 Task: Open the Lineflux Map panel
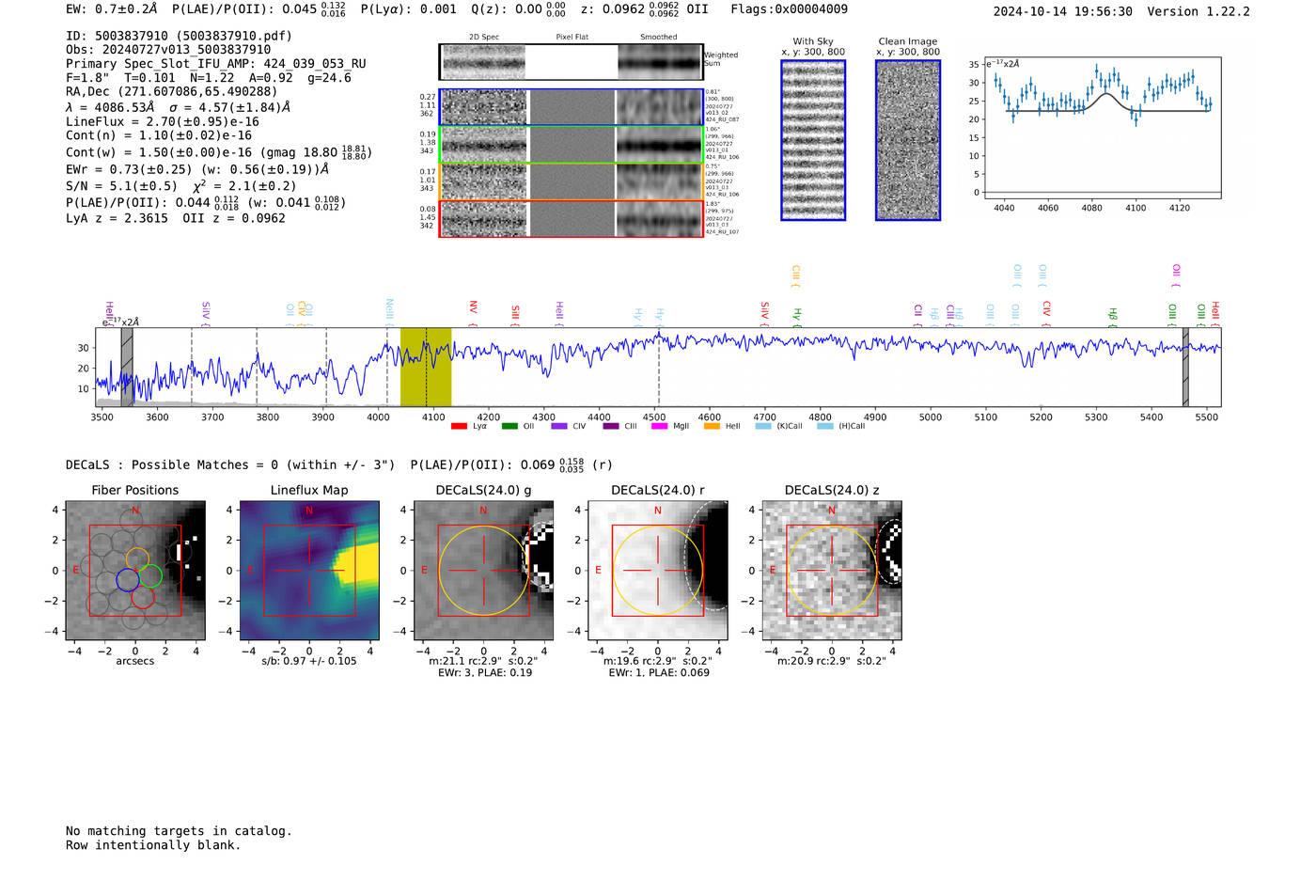[309, 570]
